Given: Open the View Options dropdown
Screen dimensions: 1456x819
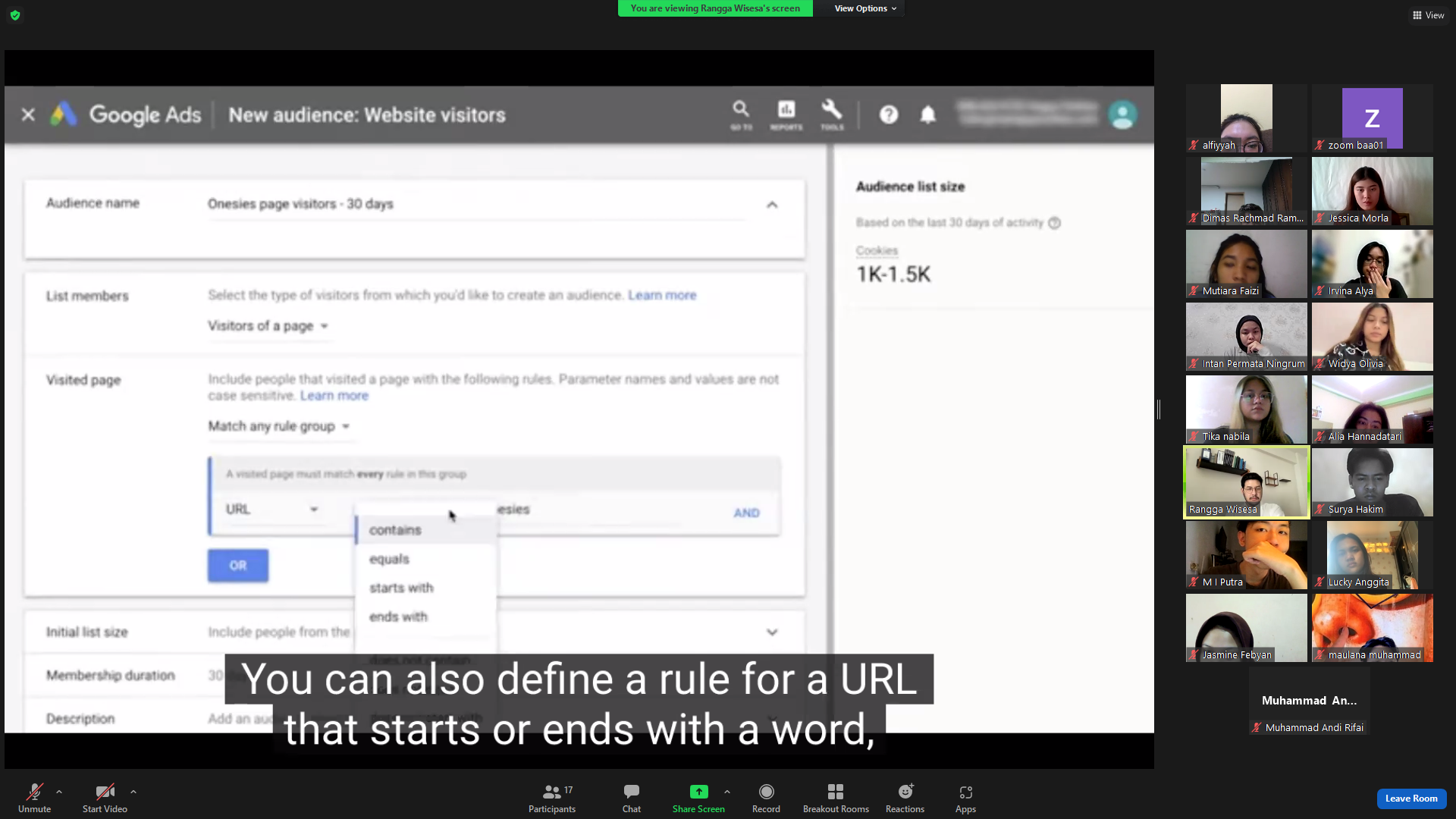Looking at the screenshot, I should 865,8.
